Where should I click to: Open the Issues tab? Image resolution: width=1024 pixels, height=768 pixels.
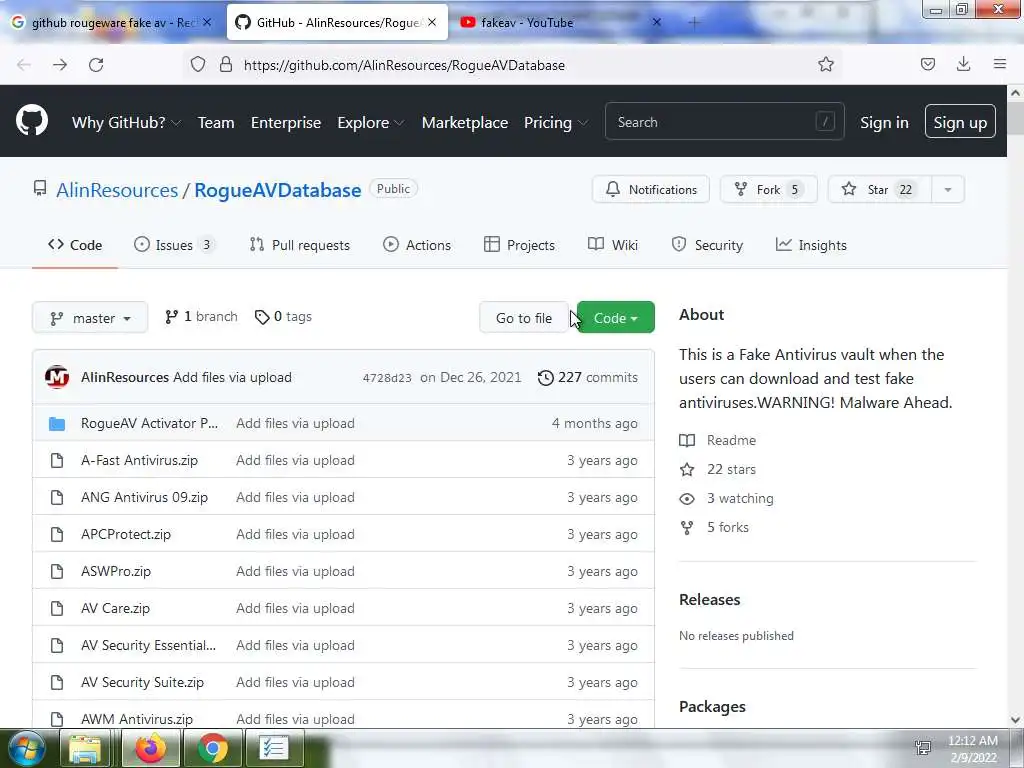coord(174,245)
